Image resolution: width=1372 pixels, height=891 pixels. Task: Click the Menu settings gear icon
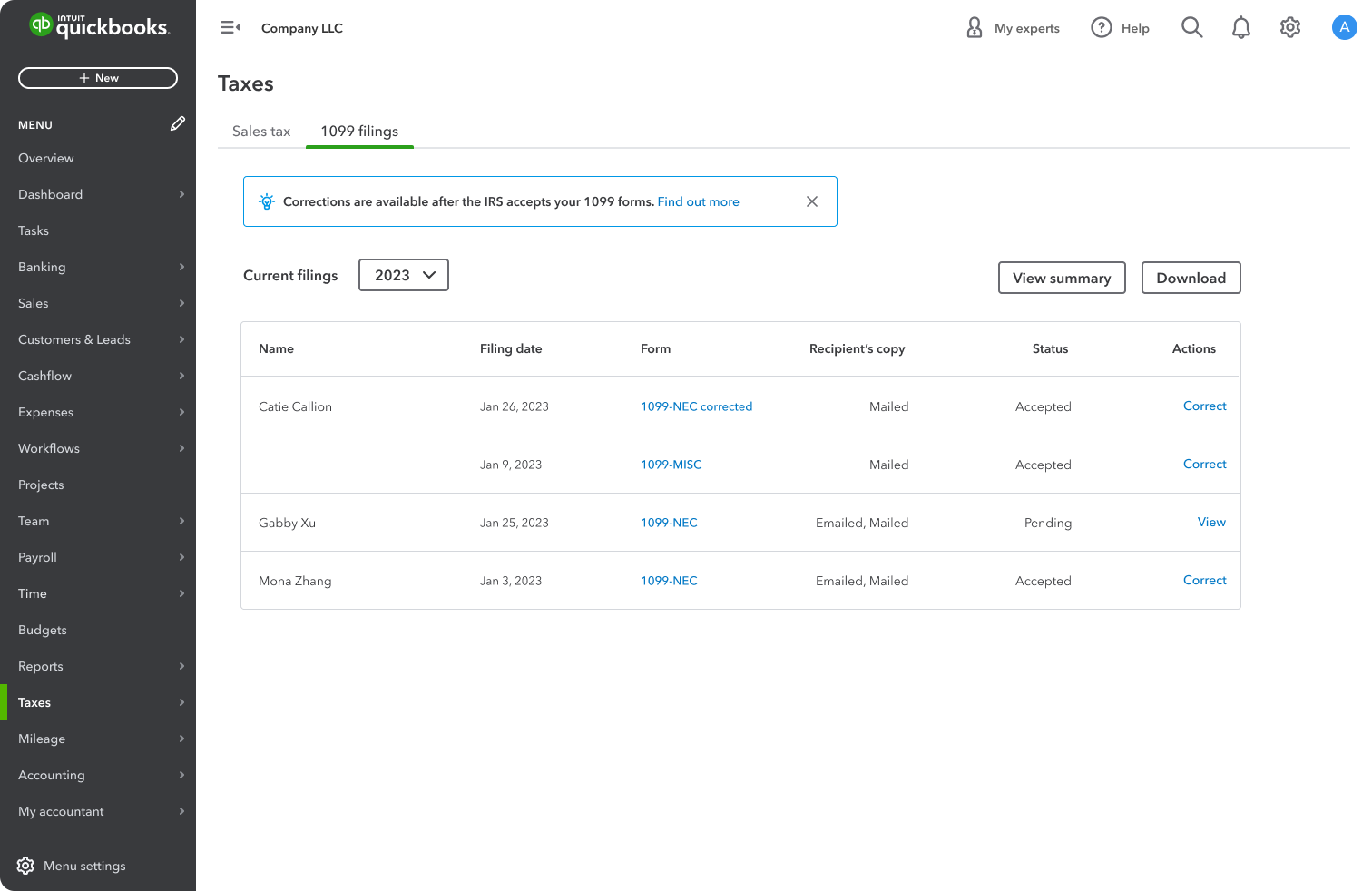point(25,866)
